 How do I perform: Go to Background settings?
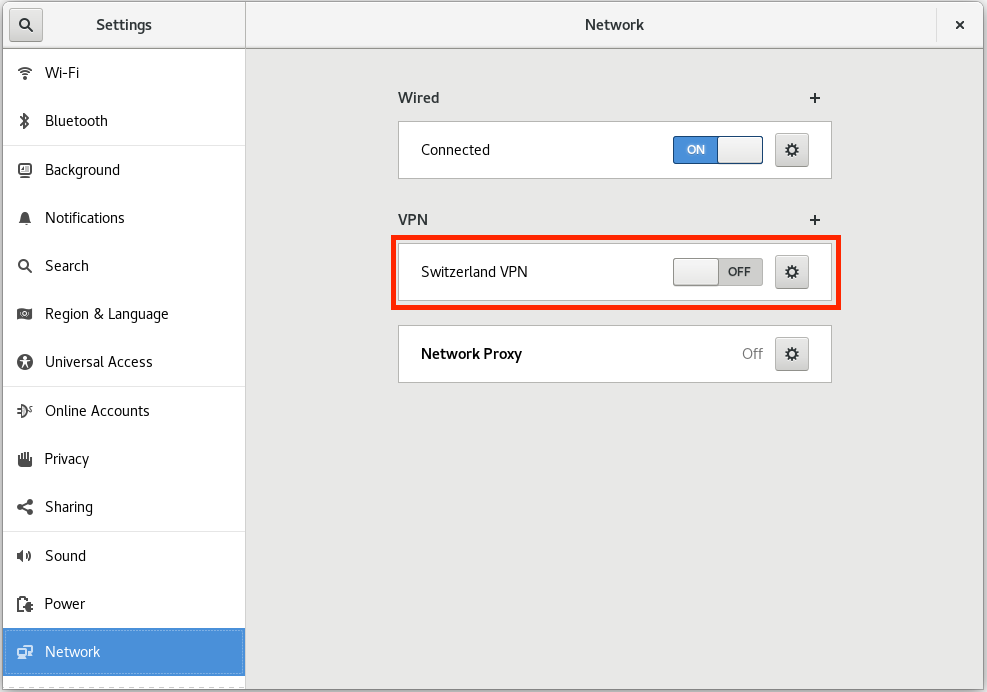pos(124,170)
